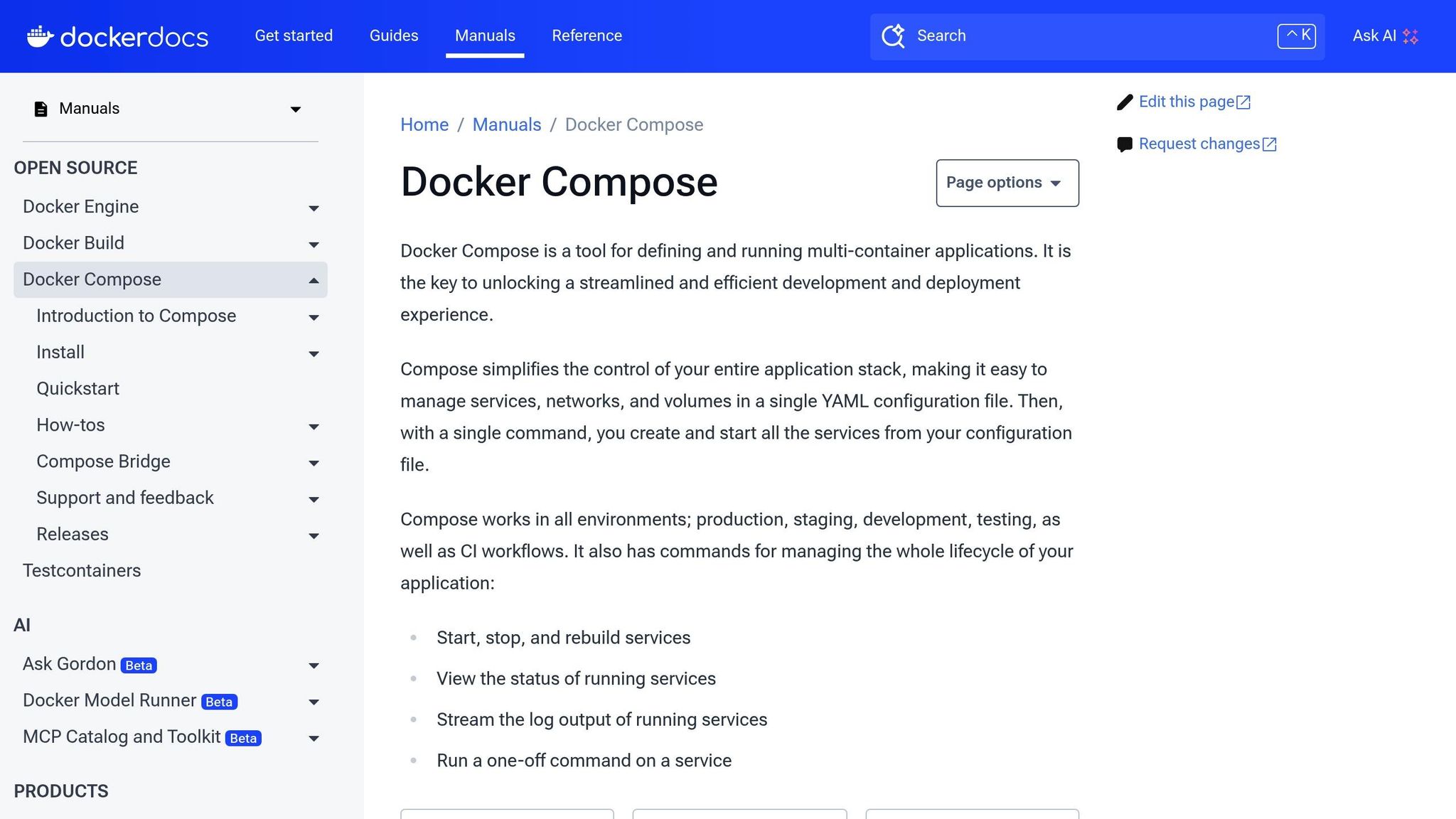This screenshot has width=1456, height=819.
Task: Click the Manuals document icon in sidebar
Action: click(x=41, y=109)
